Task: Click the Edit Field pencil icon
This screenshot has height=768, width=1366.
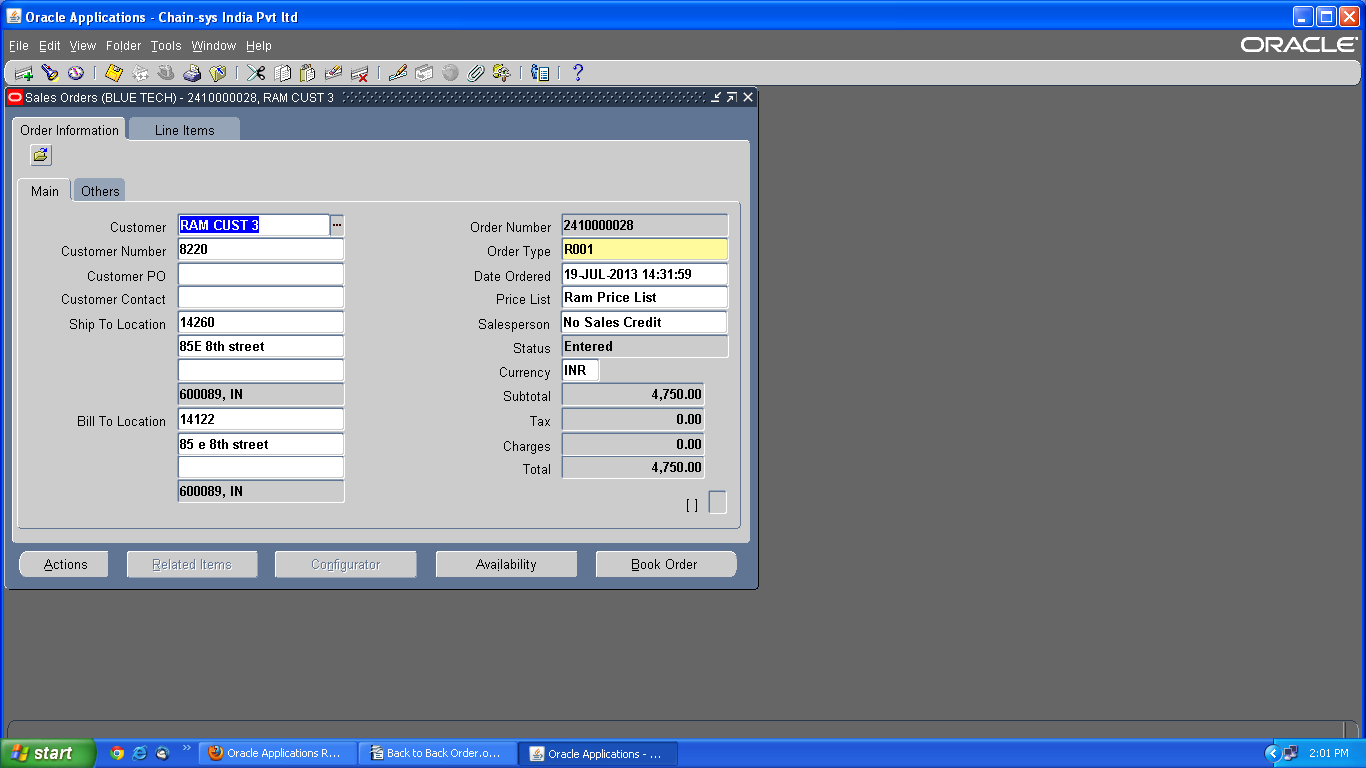Action: tap(398, 73)
